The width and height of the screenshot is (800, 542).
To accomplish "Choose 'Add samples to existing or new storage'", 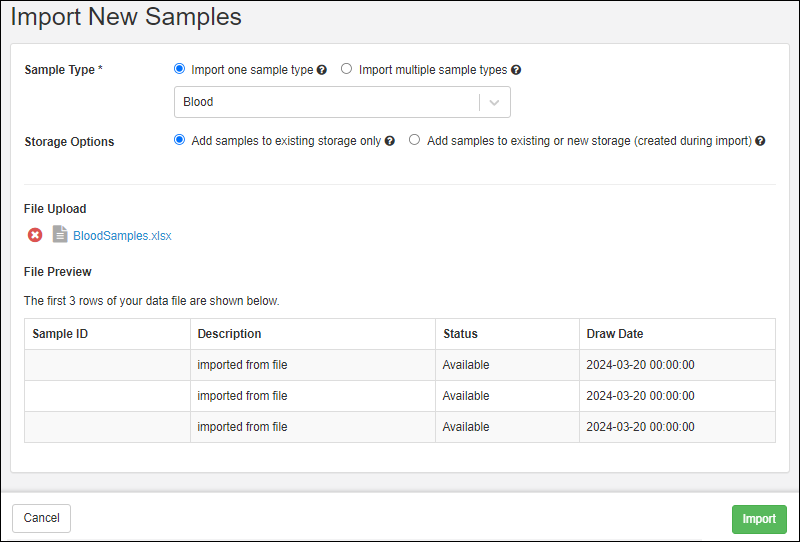I will point(415,140).
